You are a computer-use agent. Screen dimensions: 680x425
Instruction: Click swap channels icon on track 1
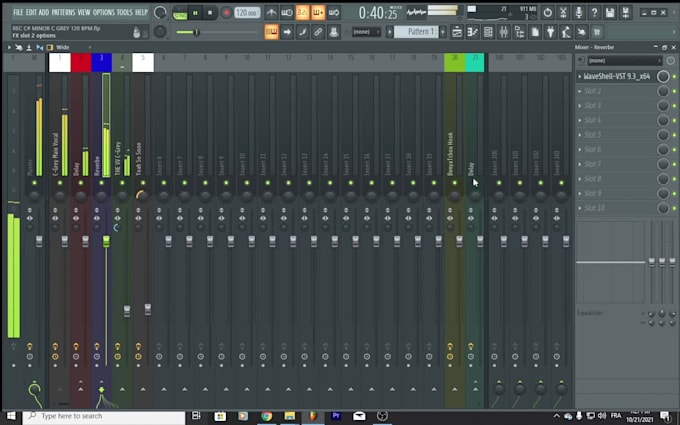pyautogui.click(x=55, y=218)
